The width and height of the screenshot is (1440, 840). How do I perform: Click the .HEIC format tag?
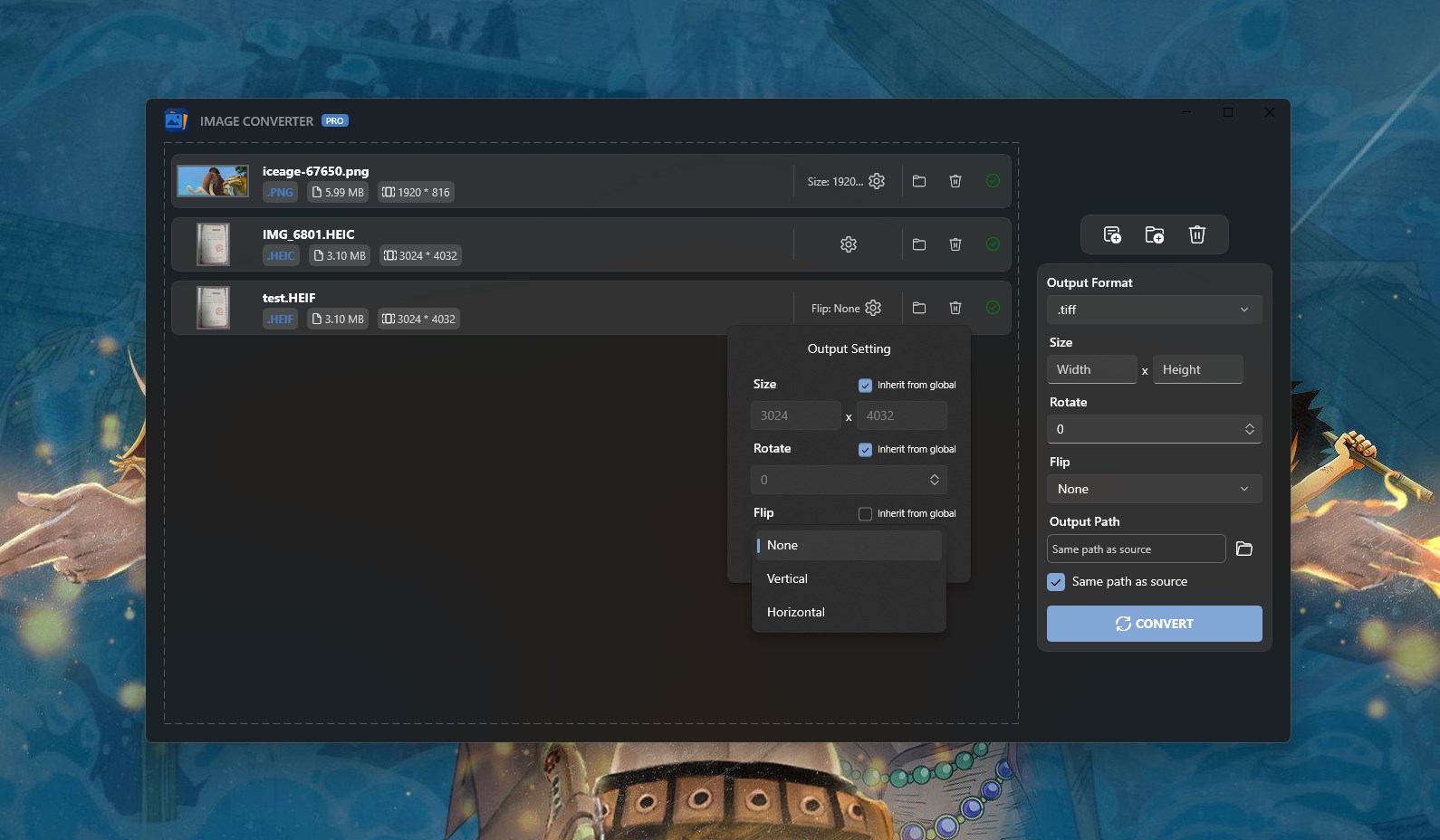pos(281,255)
